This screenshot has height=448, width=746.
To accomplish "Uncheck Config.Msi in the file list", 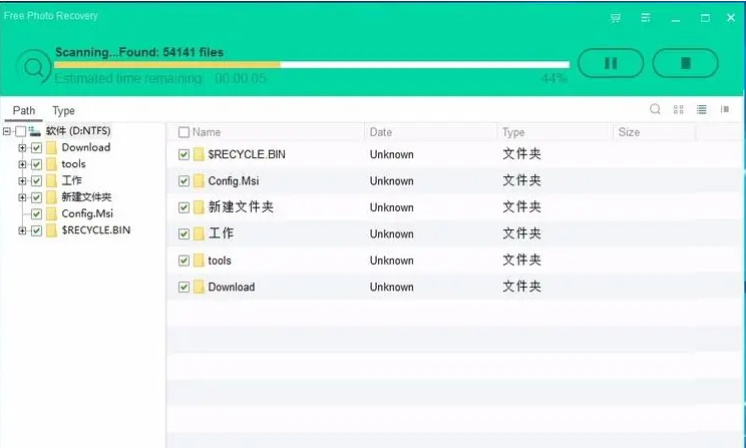I will click(183, 181).
